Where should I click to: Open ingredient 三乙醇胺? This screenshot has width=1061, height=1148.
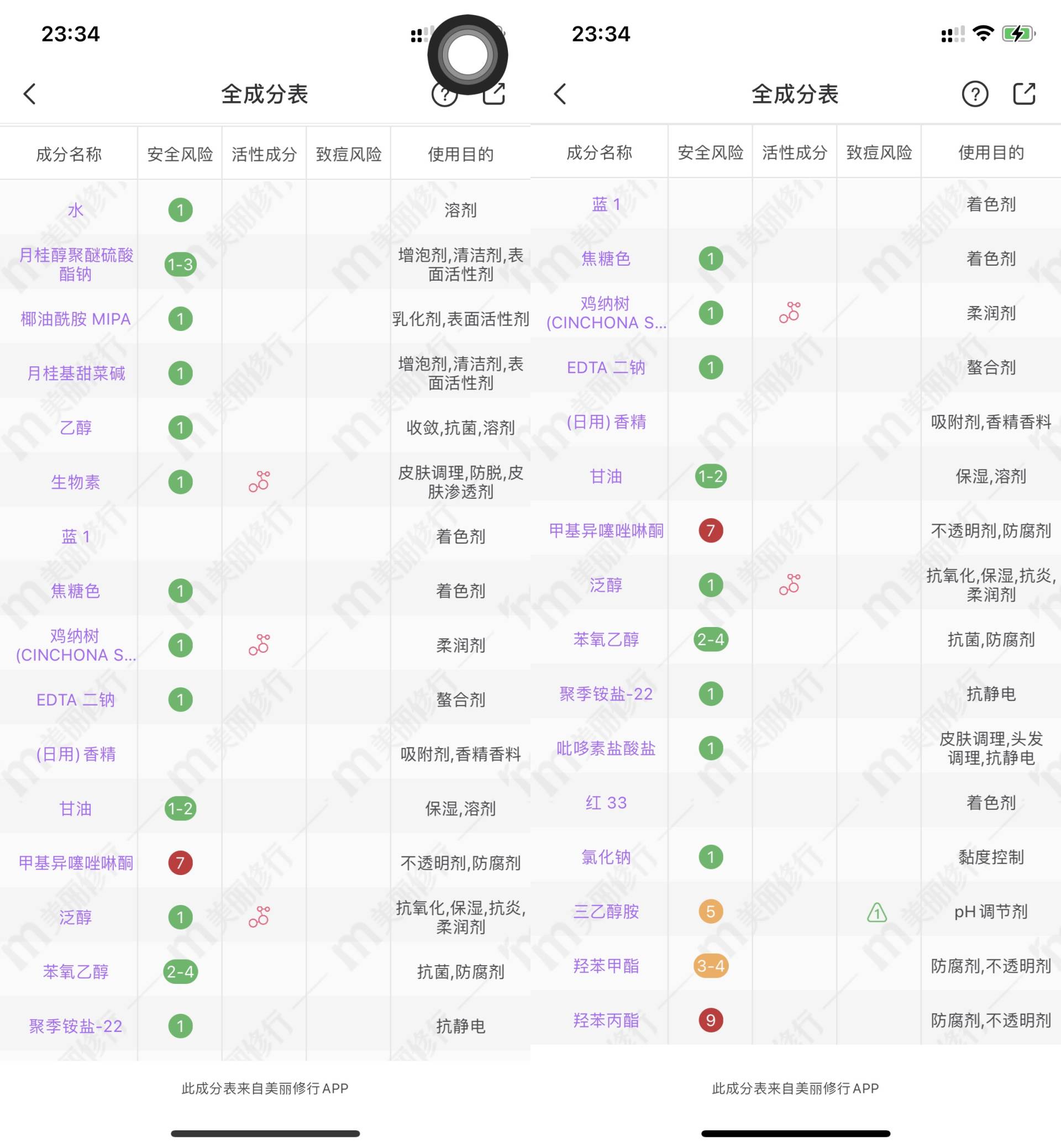tap(606, 912)
